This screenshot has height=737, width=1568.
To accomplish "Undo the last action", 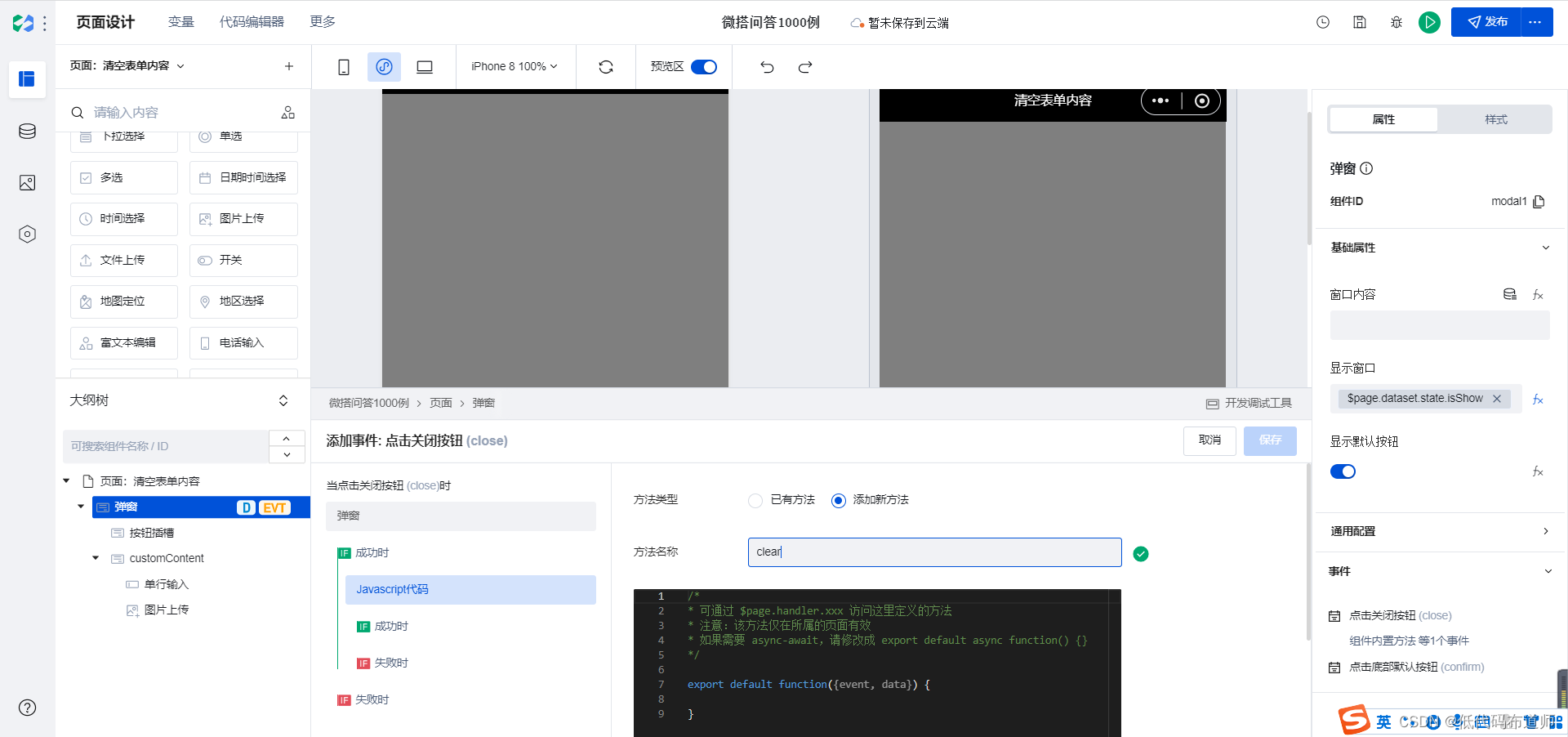I will tap(767, 67).
